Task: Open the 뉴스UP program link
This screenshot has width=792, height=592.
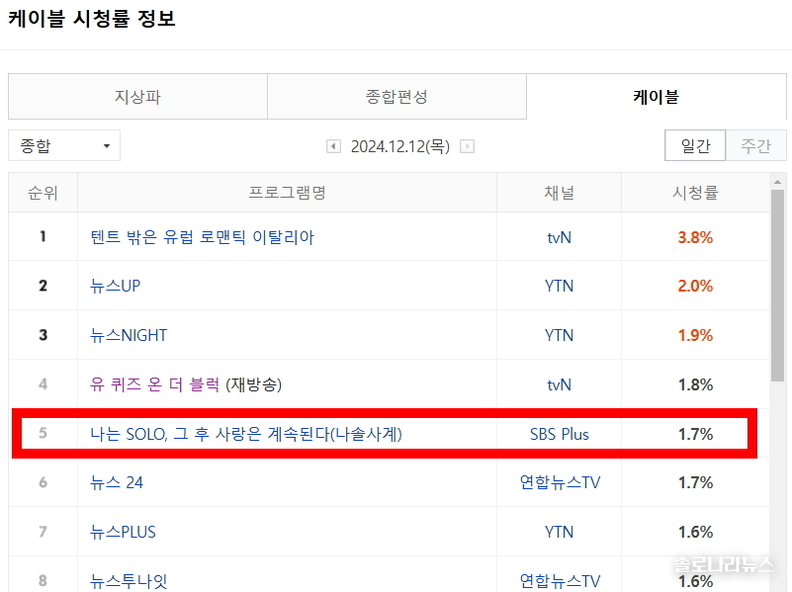Action: (115, 286)
